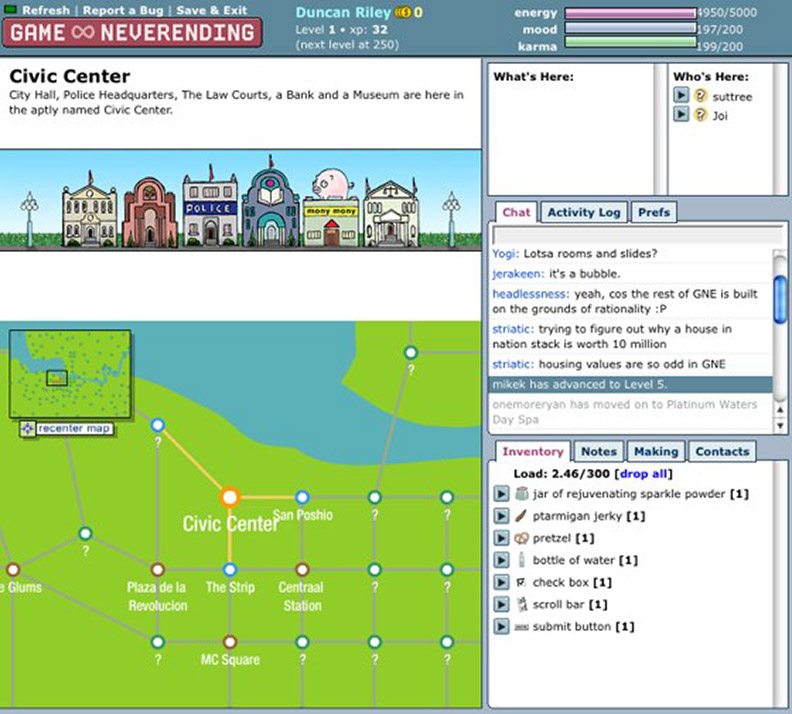Image resolution: width=792 pixels, height=714 pixels.
Task: Click the question mark avatar beside suttree
Action: click(701, 97)
